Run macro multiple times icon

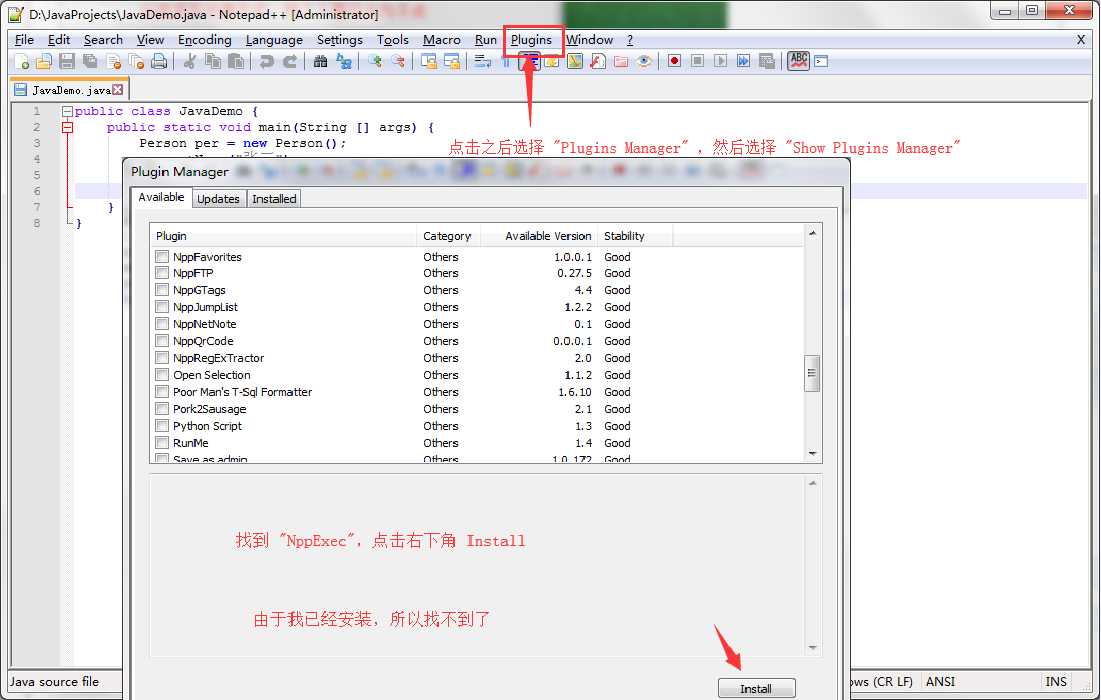744,61
